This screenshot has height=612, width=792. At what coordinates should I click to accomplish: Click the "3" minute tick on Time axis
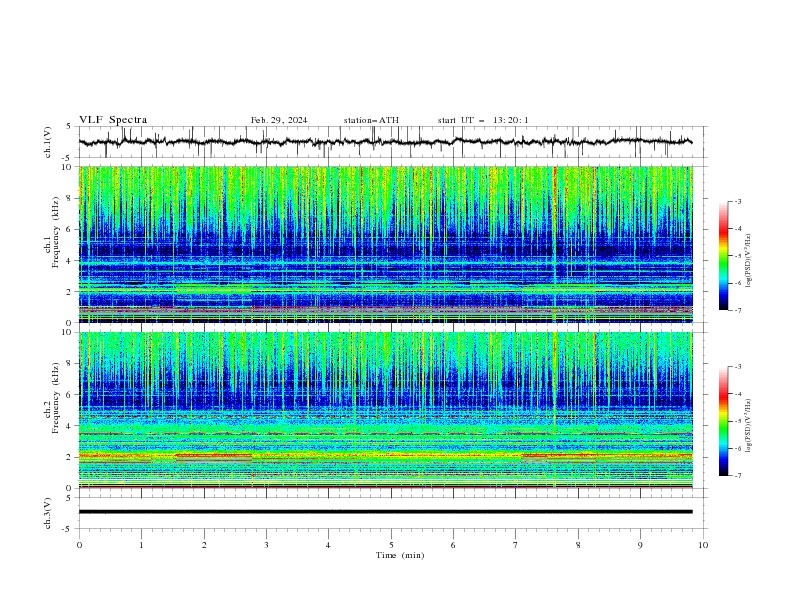[266, 545]
